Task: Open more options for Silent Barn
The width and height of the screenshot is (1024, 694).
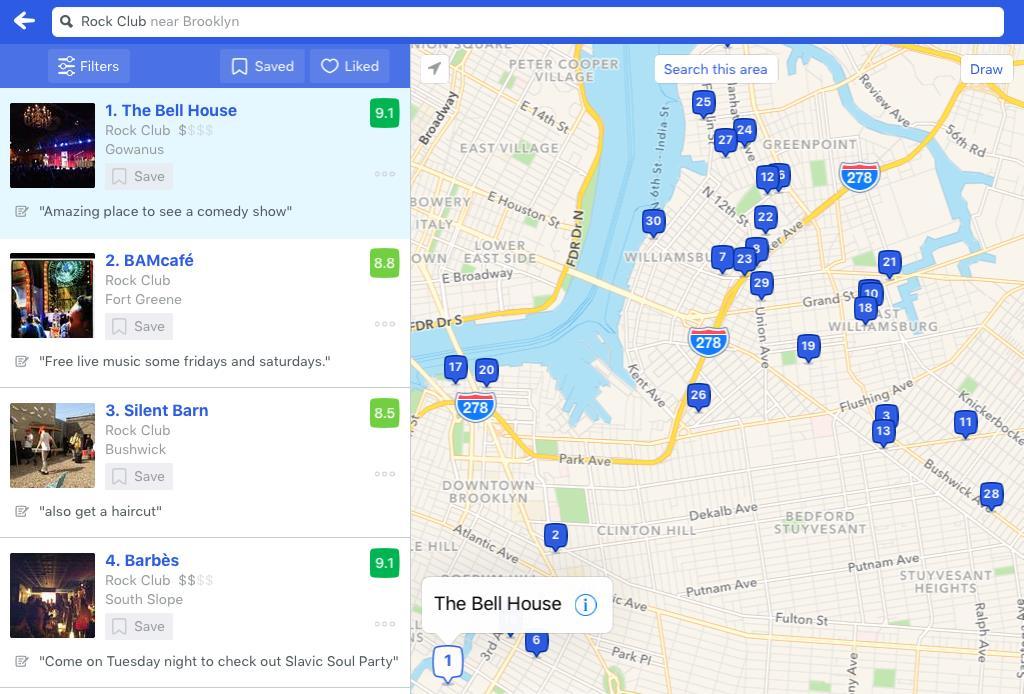Action: point(385,474)
